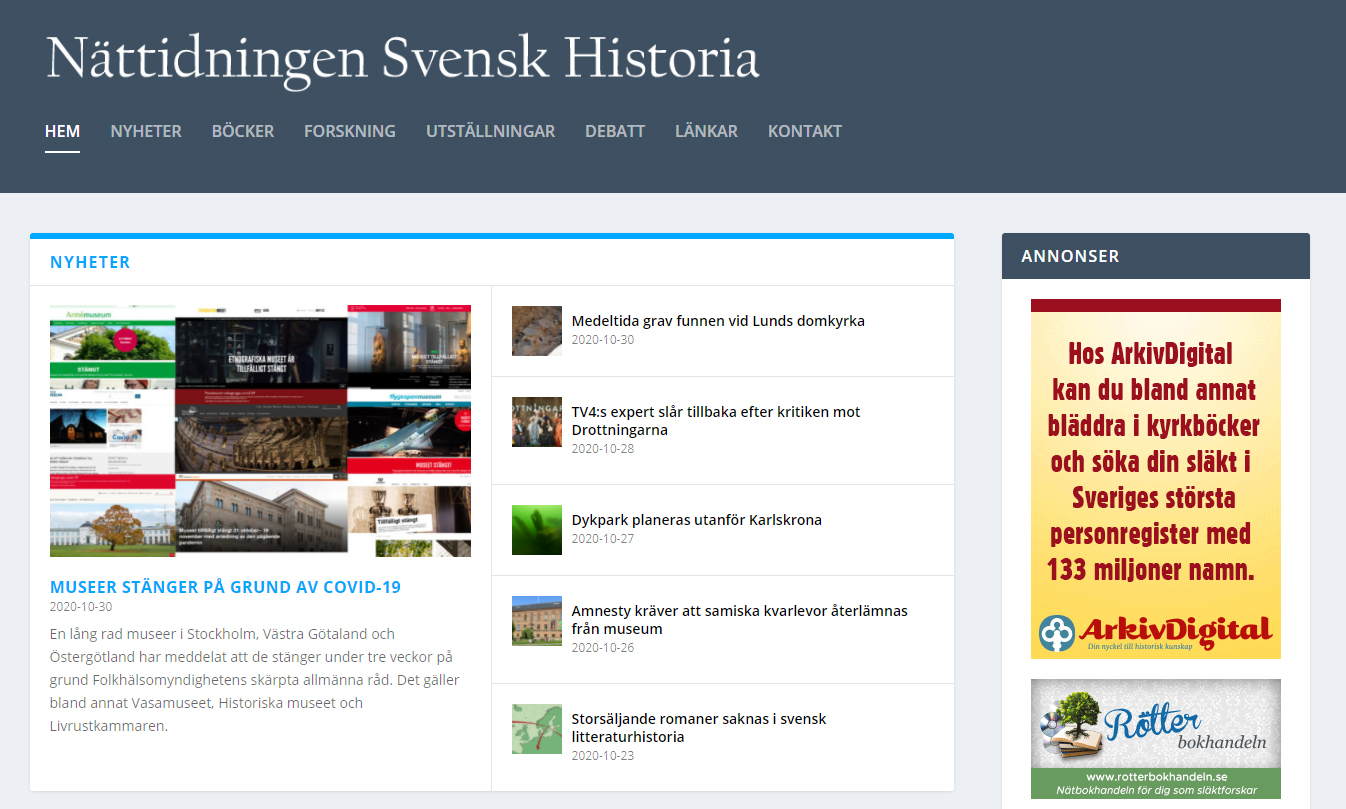The image size is (1346, 809).
Task: Open the Länkar page
Action: pos(706,131)
